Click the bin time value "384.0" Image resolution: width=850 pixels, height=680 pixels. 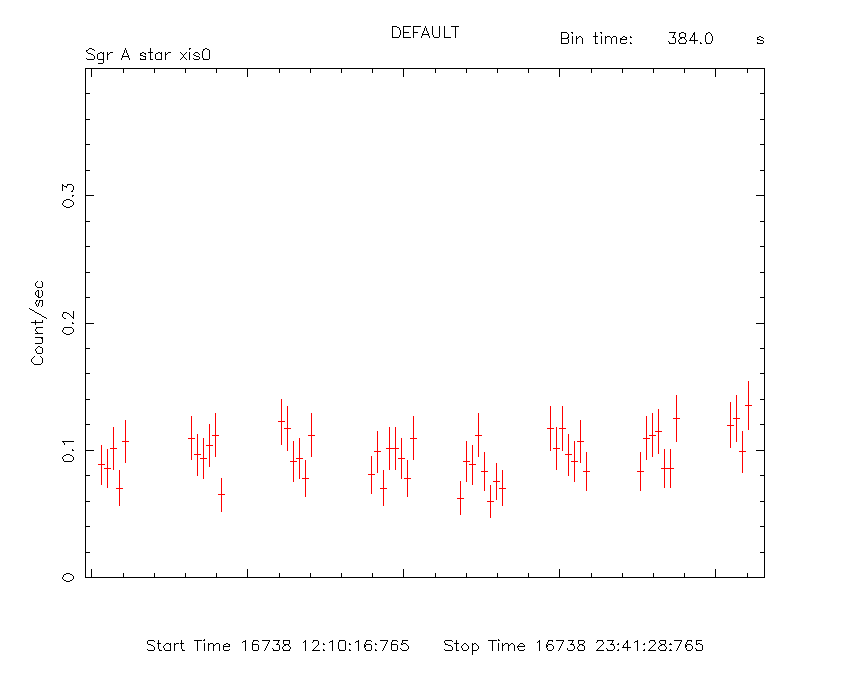tap(690, 39)
